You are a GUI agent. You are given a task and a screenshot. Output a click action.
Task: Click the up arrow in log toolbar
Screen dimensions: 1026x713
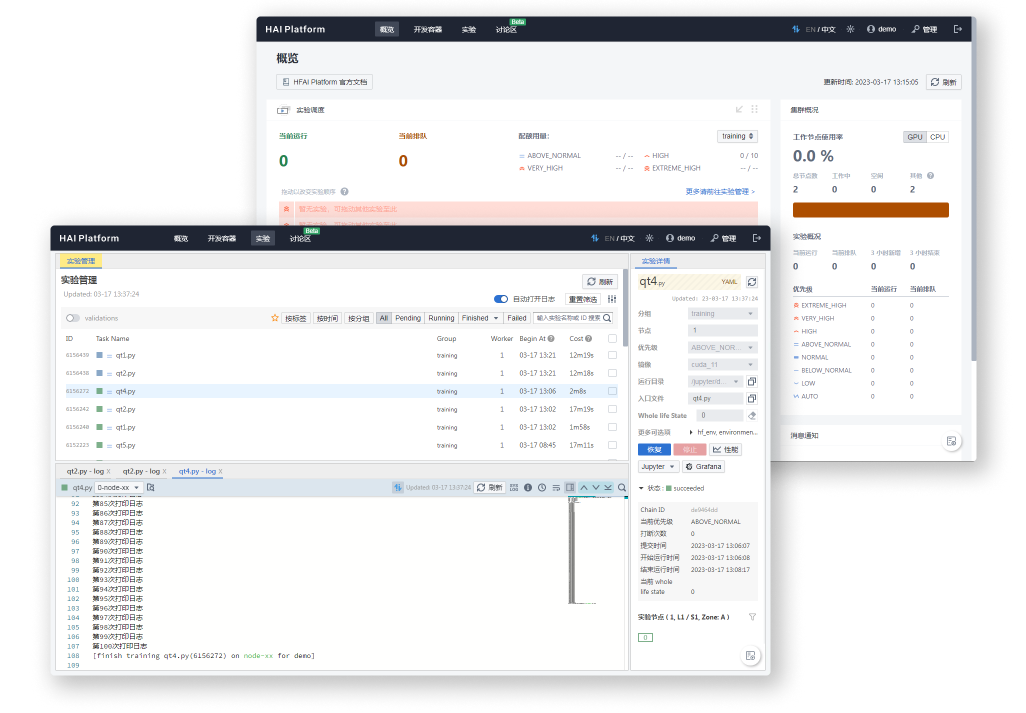[584, 487]
